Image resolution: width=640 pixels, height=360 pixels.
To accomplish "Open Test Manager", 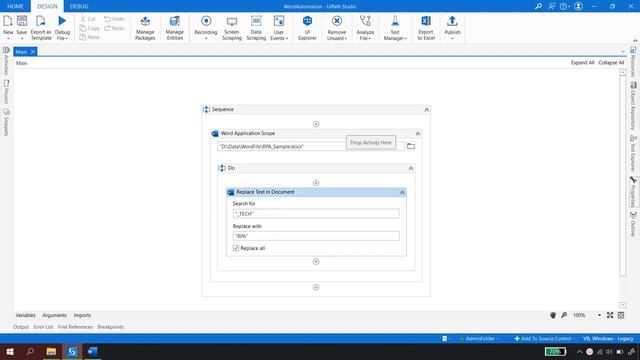I will (395, 28).
